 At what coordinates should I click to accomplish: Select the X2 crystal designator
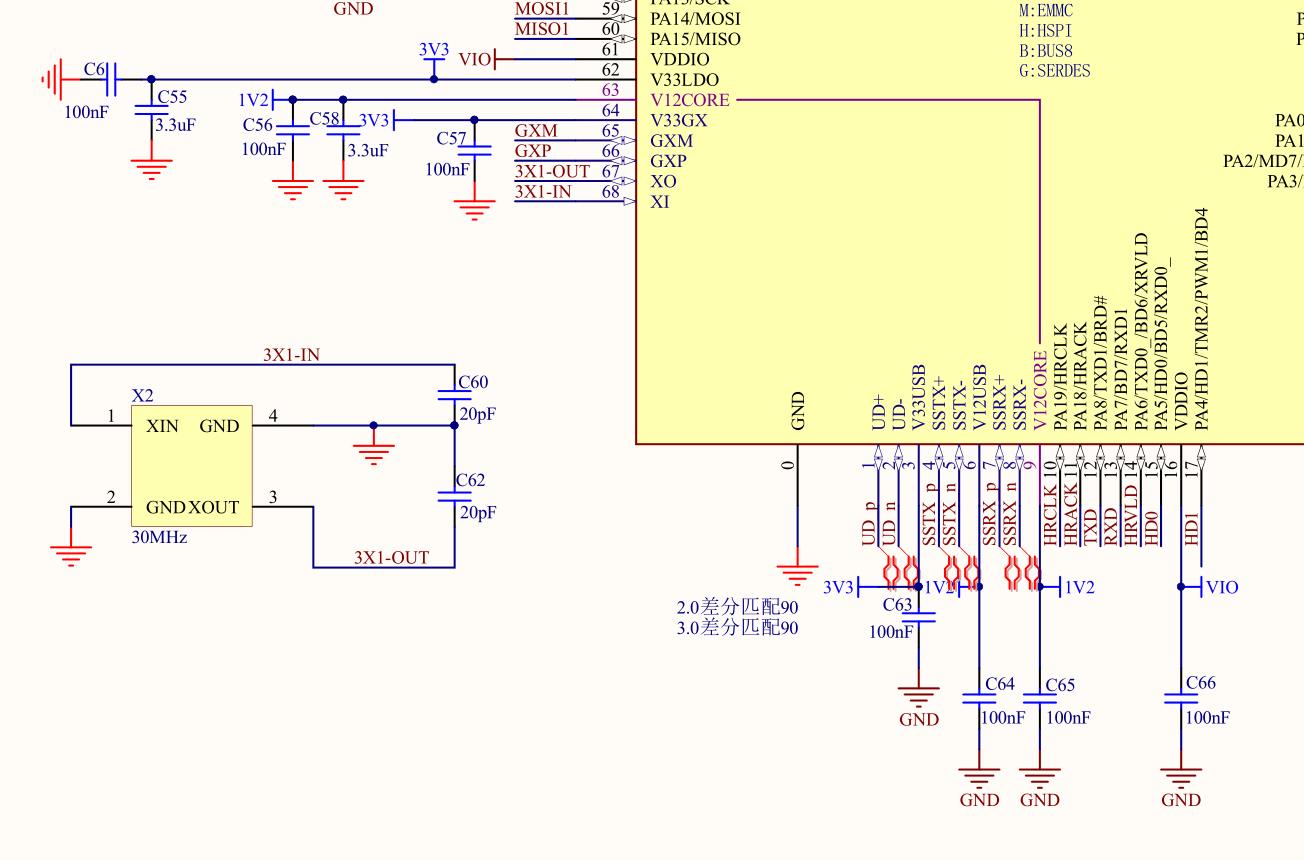[143, 397]
